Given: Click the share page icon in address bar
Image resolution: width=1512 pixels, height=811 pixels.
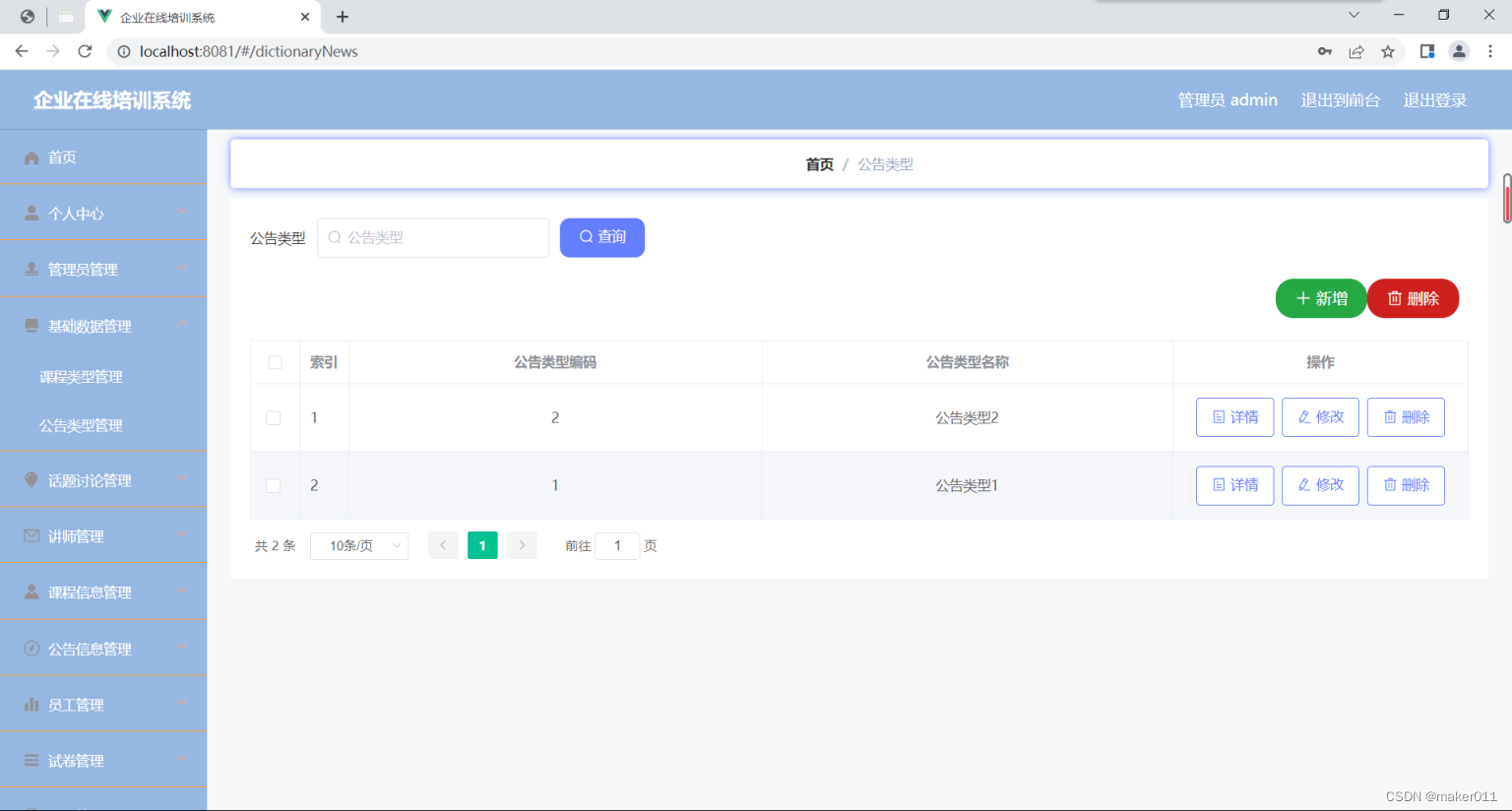Looking at the screenshot, I should tap(1356, 51).
